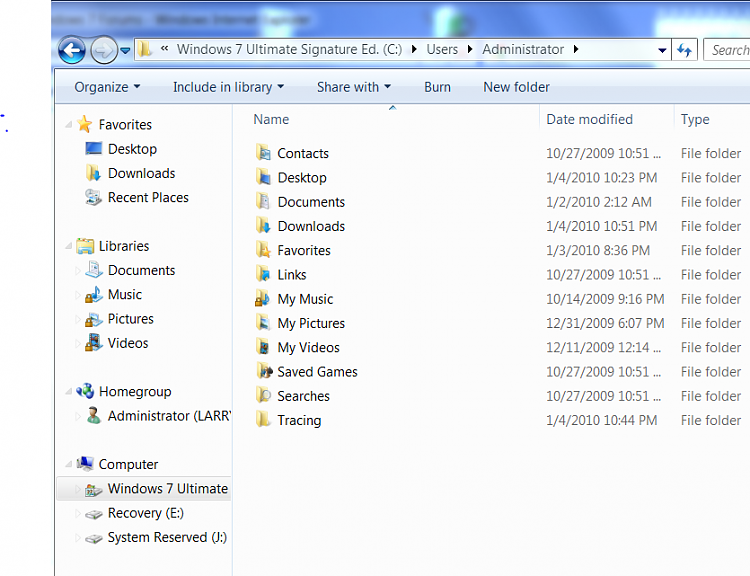The image size is (750, 576).
Task: Click the Administrator breadcrumb segment
Action: point(523,49)
